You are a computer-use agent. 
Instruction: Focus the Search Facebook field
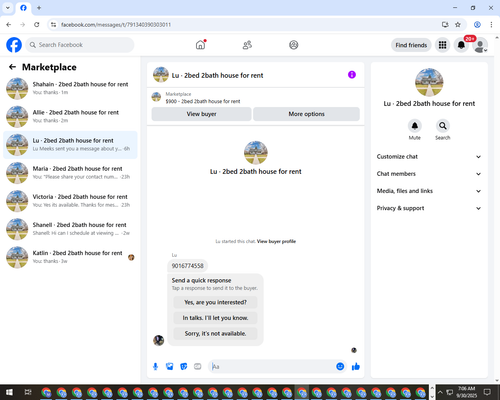pyautogui.click(x=80, y=45)
